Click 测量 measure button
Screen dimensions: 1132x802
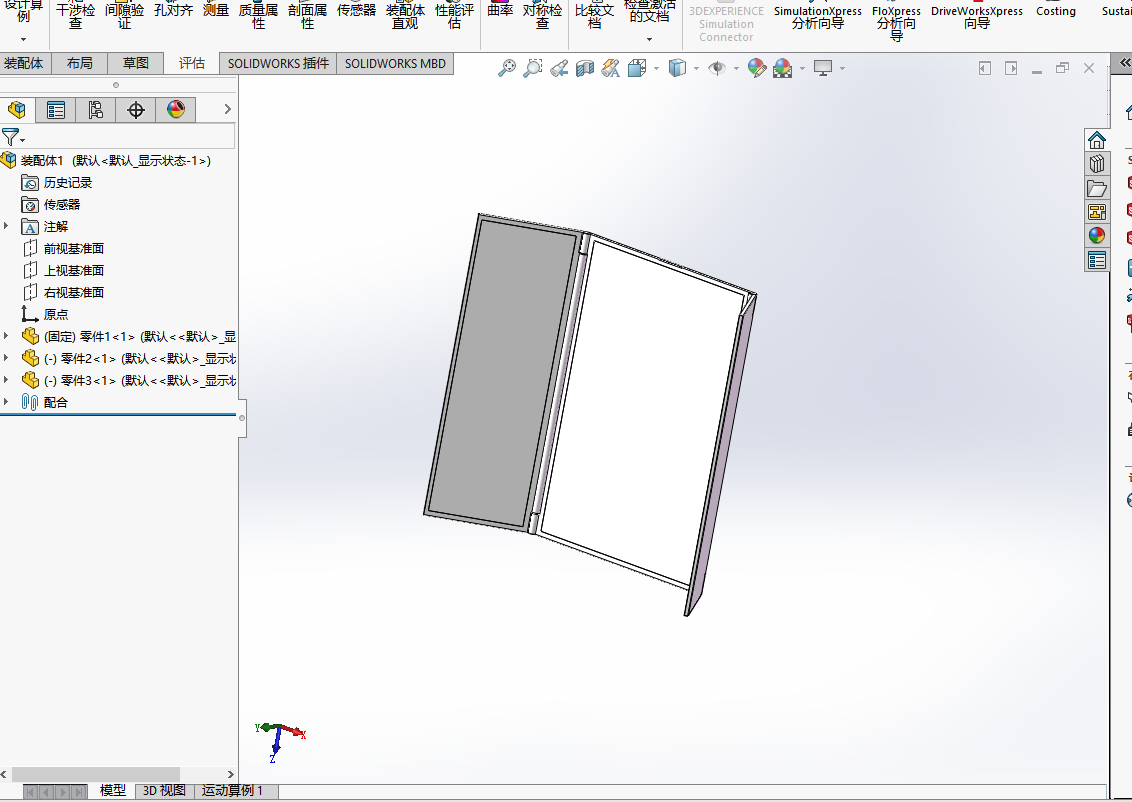click(x=216, y=10)
